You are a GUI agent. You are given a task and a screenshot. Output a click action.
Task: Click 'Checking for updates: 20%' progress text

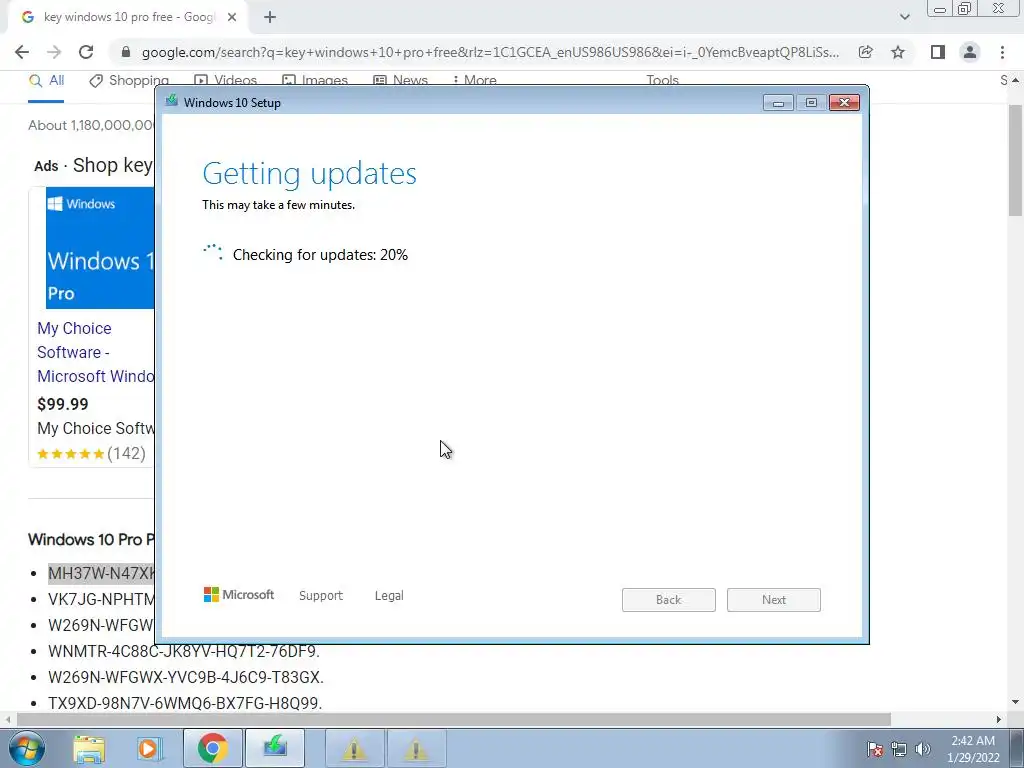(x=320, y=255)
